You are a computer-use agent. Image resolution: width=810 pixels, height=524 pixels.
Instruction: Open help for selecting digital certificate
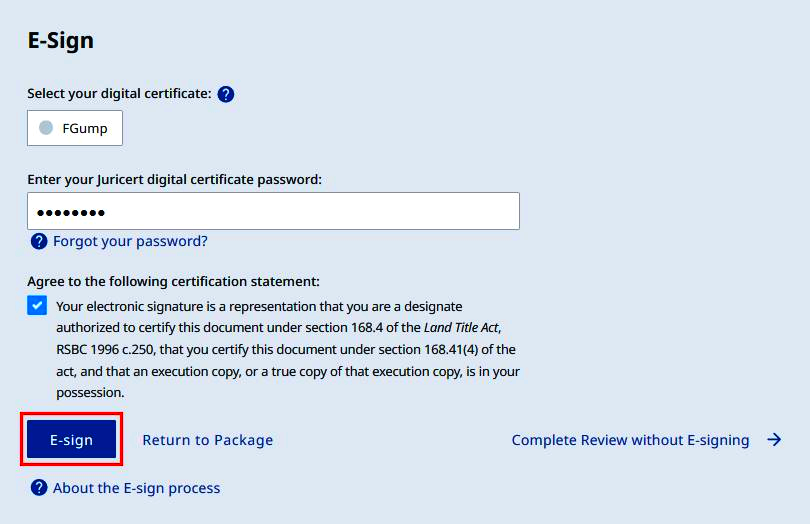pos(226,94)
